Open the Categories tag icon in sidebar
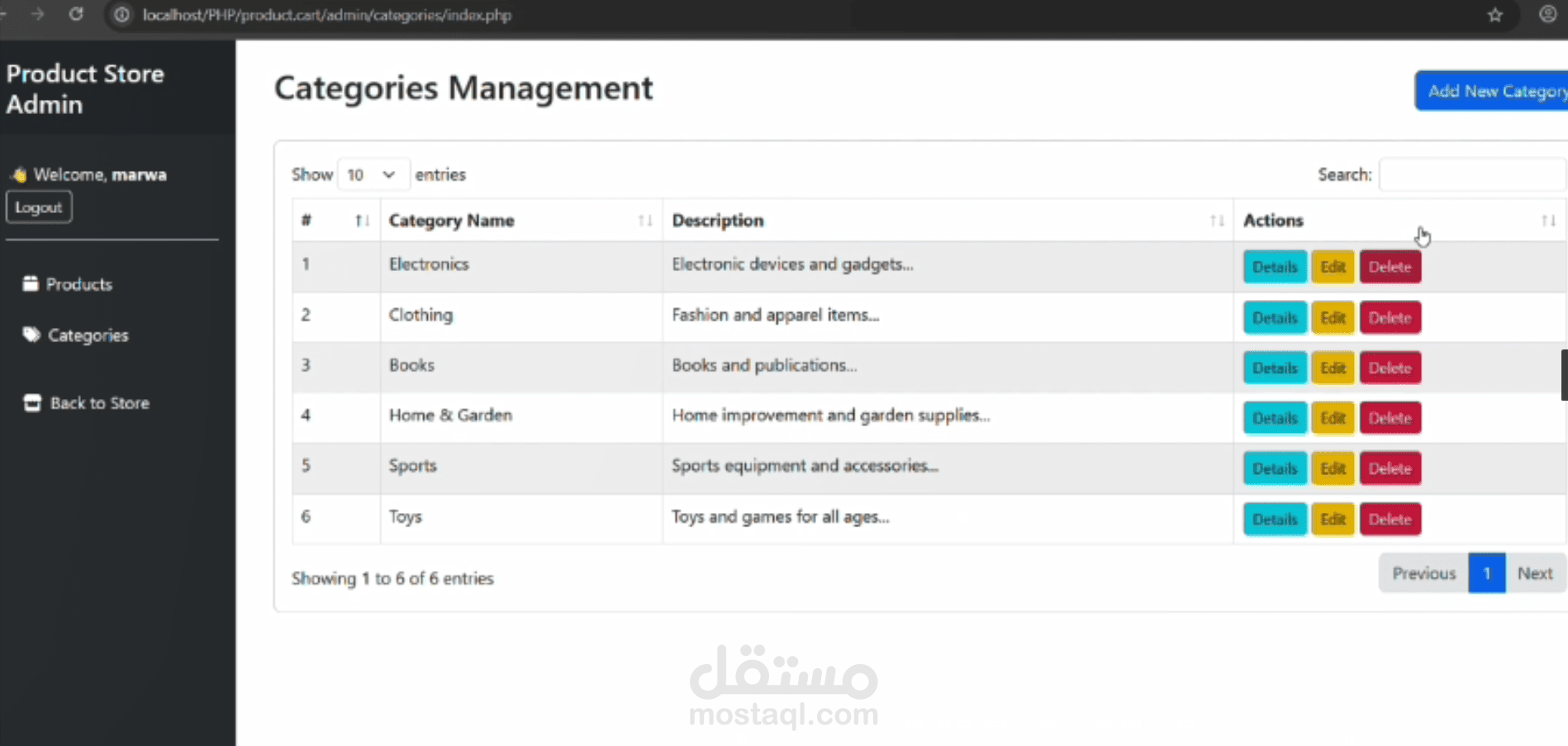This screenshot has height=746, width=1568. click(x=31, y=335)
